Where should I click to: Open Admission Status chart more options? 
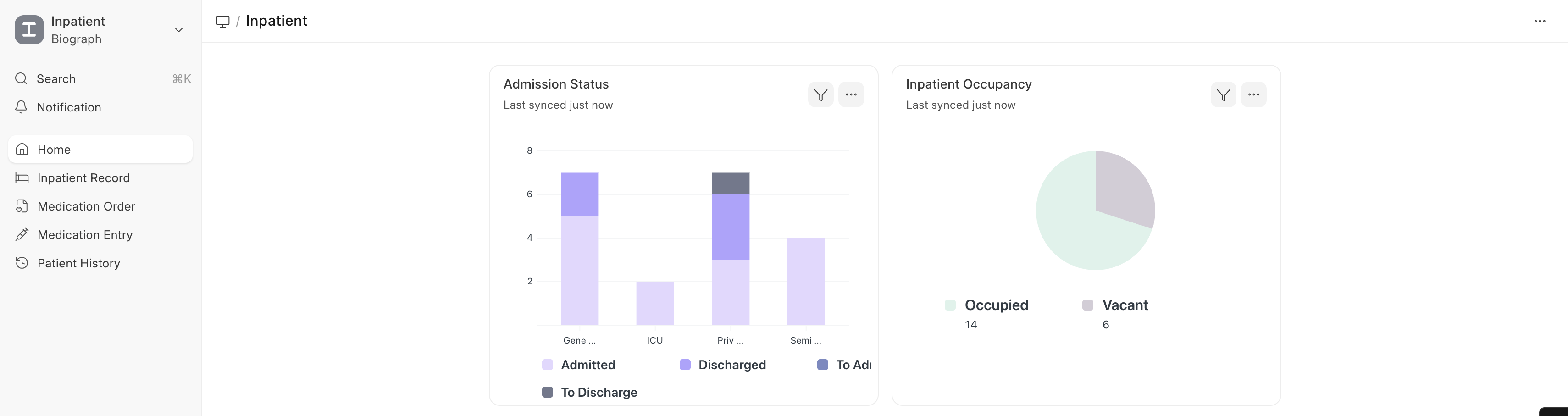point(851,94)
